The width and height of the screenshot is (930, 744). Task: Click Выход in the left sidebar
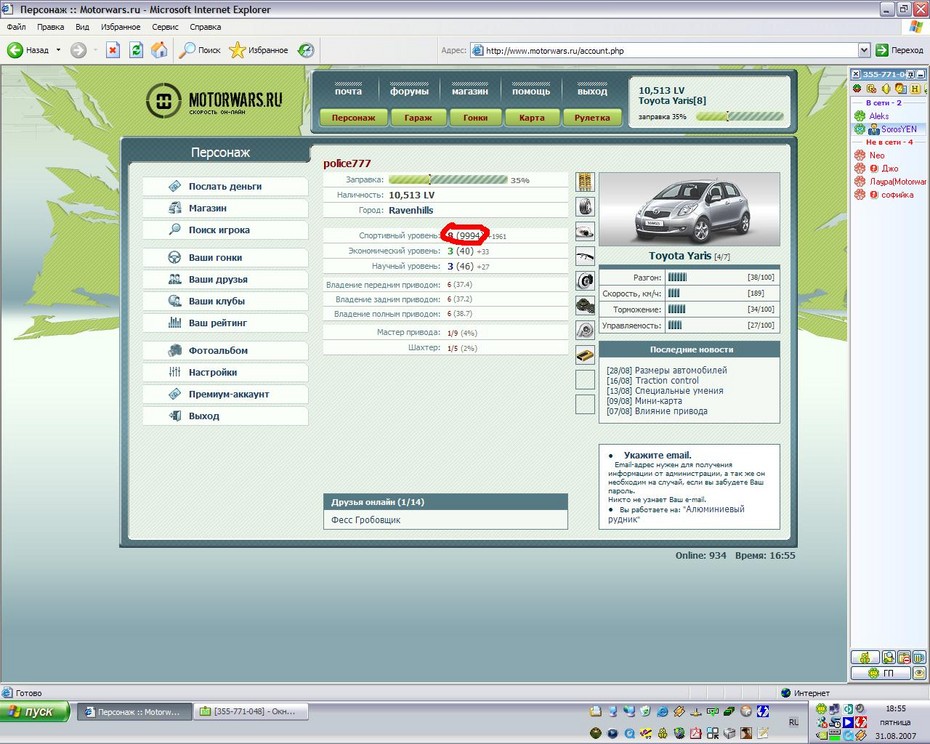tap(225, 416)
